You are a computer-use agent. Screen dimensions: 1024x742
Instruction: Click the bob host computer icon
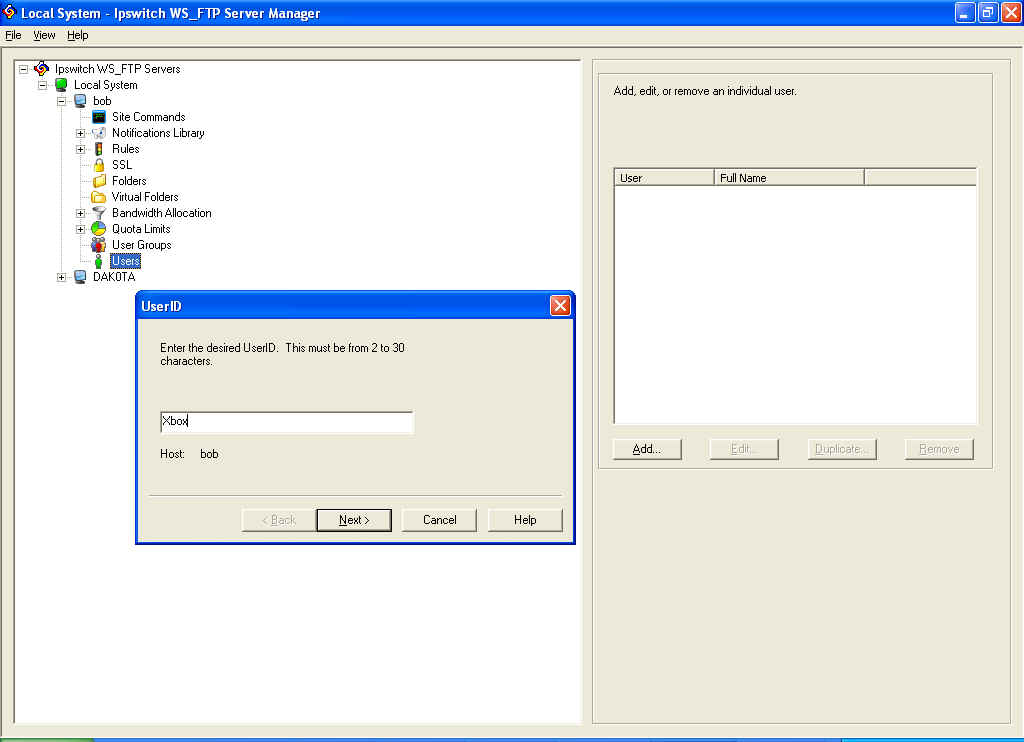click(80, 101)
